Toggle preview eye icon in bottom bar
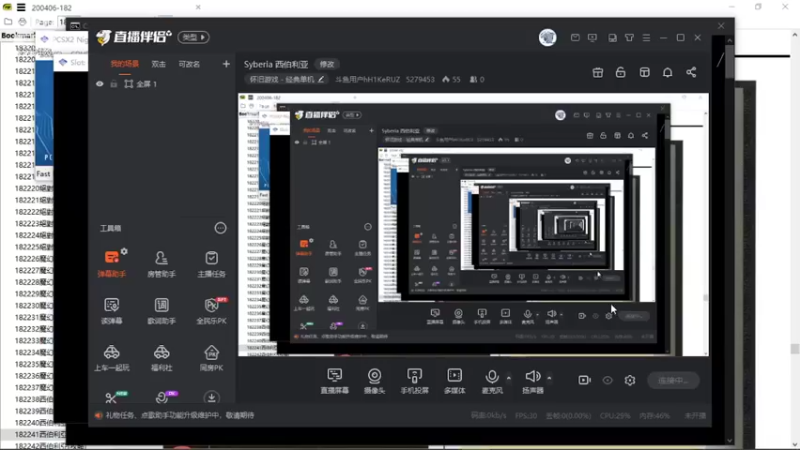This screenshot has width=800, height=450. point(607,380)
